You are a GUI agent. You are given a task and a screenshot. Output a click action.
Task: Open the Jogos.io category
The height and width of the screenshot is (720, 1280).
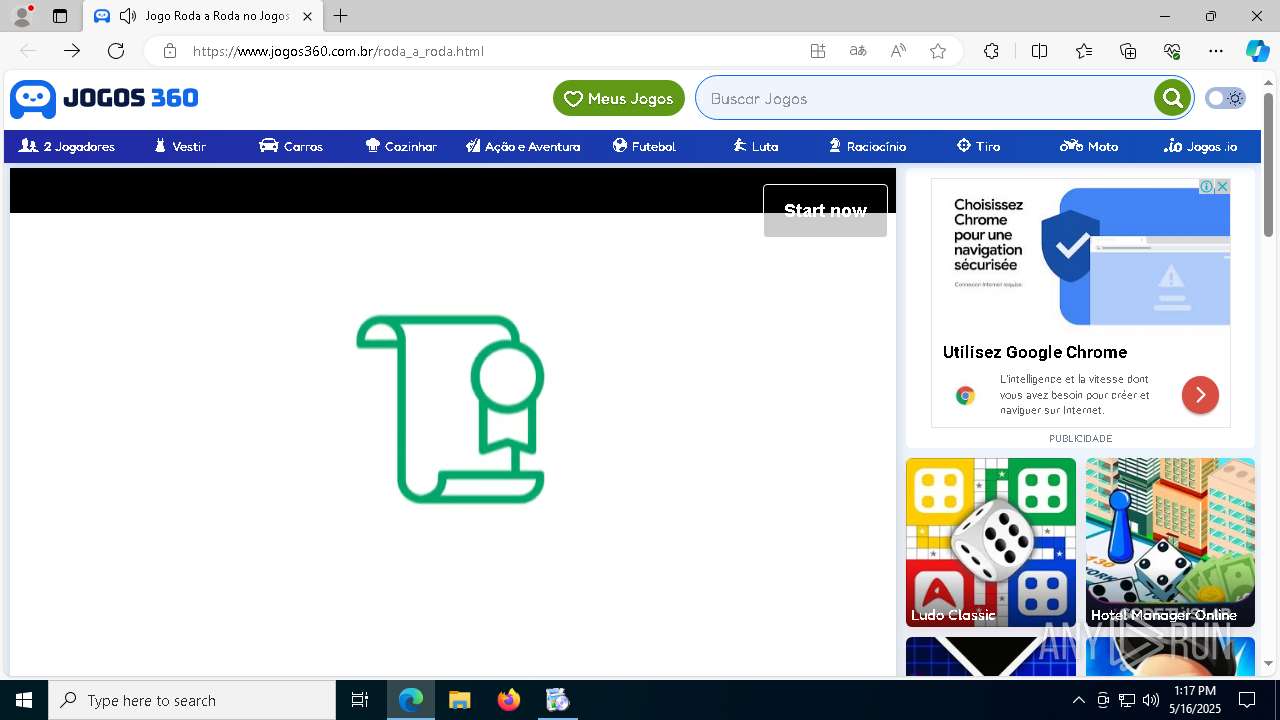[x=1200, y=146]
